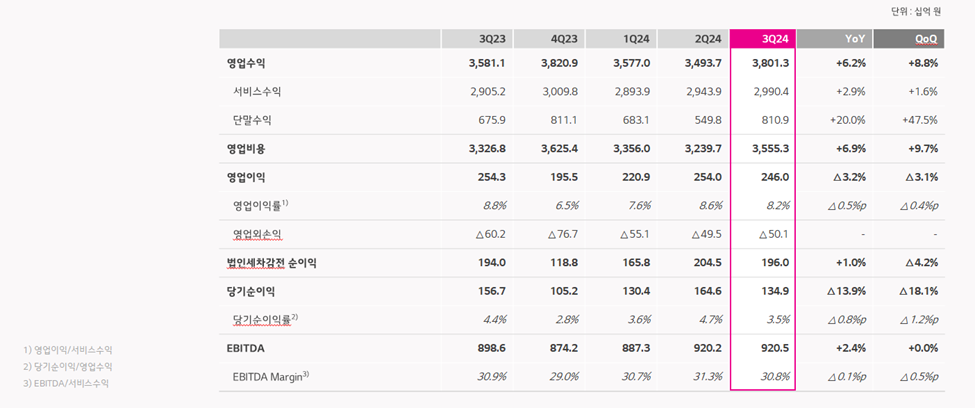Click the QoQ column header

[909, 39]
